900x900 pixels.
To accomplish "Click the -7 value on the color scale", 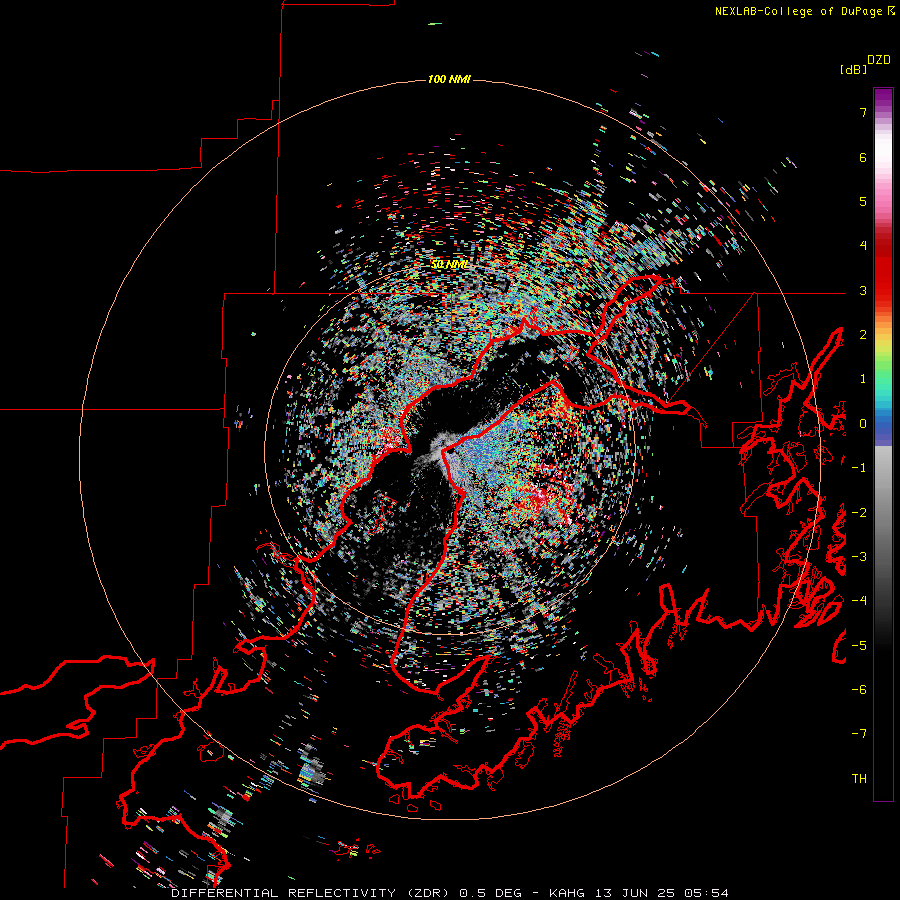I will (x=859, y=734).
